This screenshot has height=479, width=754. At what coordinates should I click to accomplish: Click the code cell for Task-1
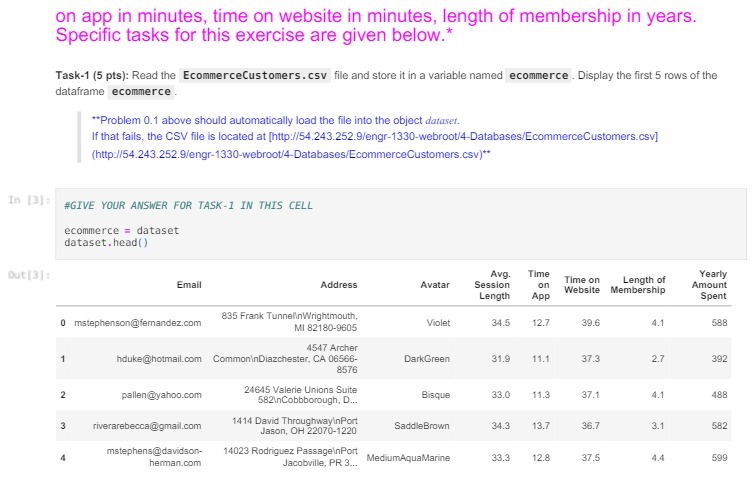coord(401,224)
